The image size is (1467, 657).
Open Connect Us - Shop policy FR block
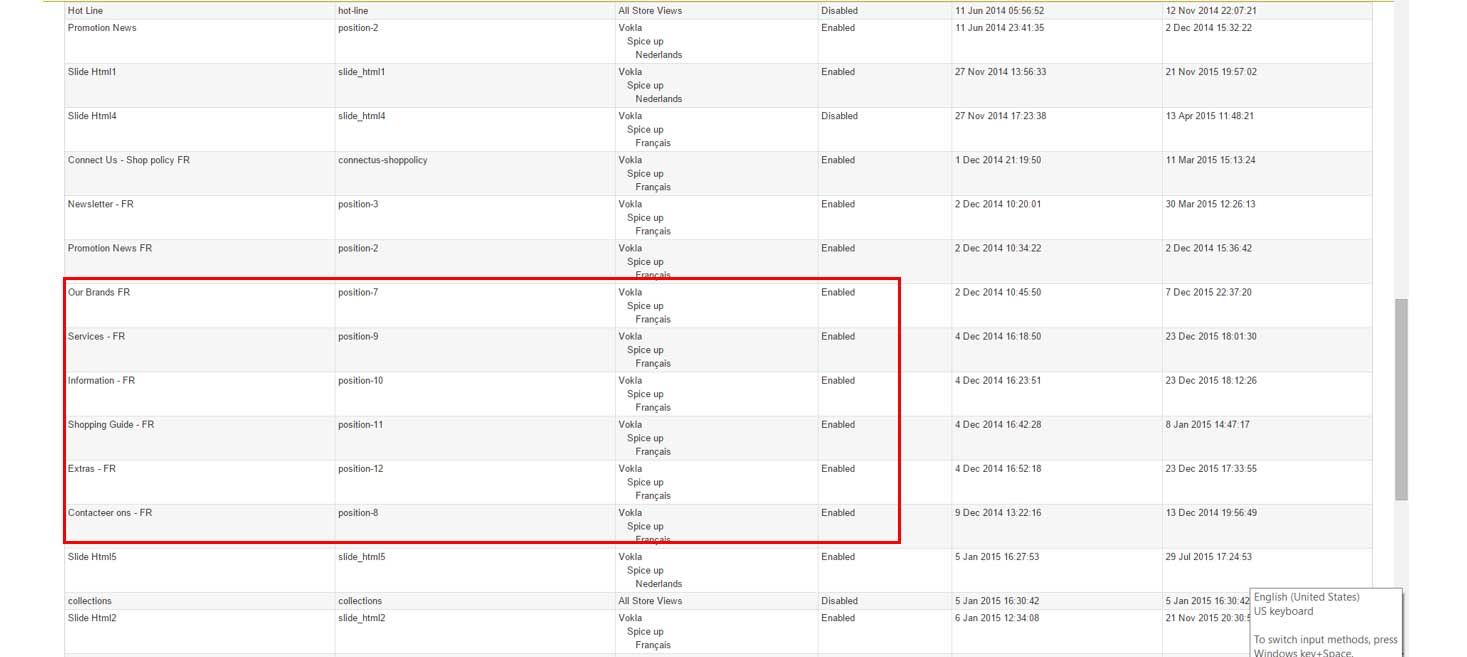tap(128, 161)
